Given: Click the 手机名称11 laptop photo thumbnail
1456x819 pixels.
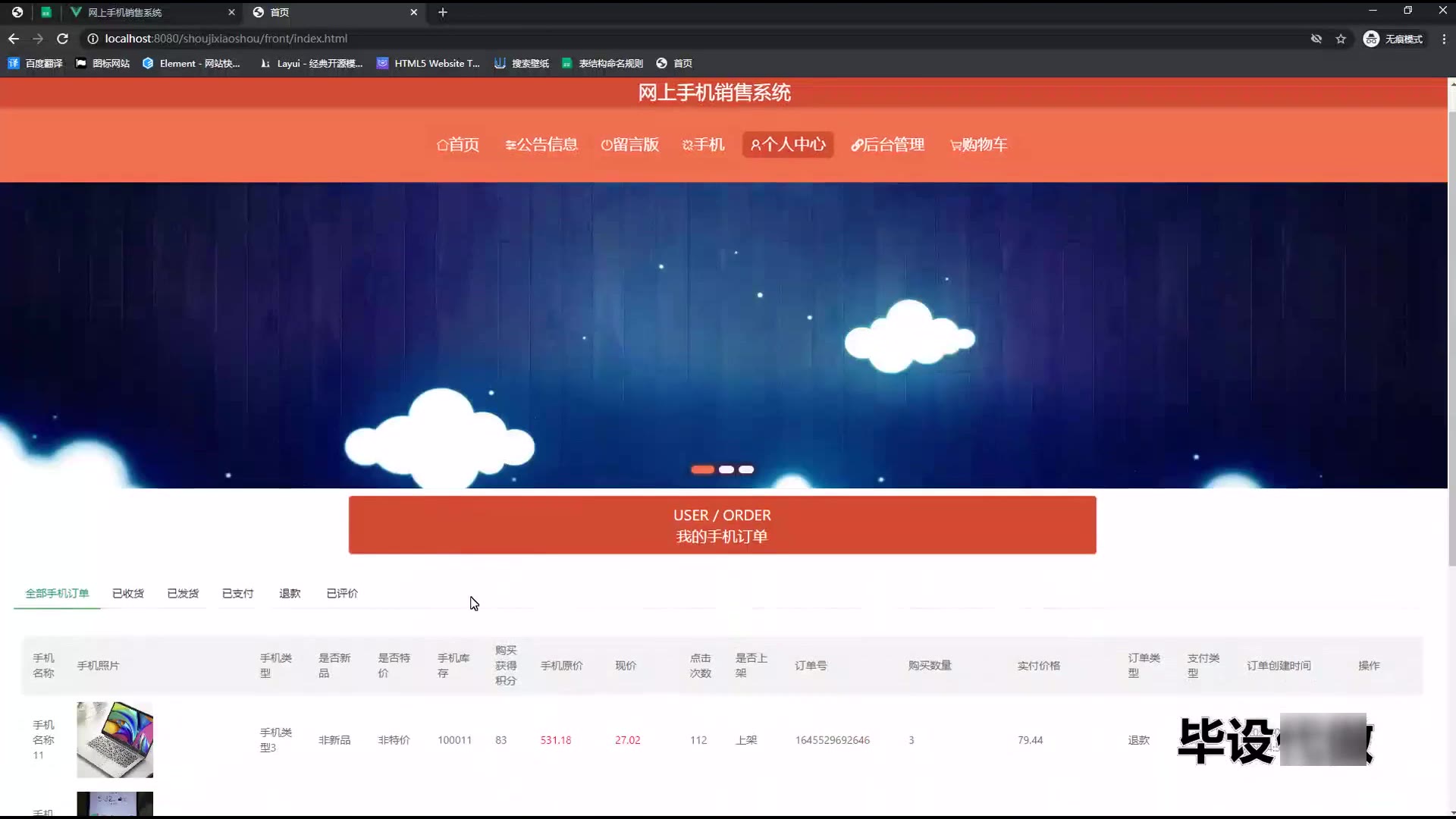Looking at the screenshot, I should (115, 739).
